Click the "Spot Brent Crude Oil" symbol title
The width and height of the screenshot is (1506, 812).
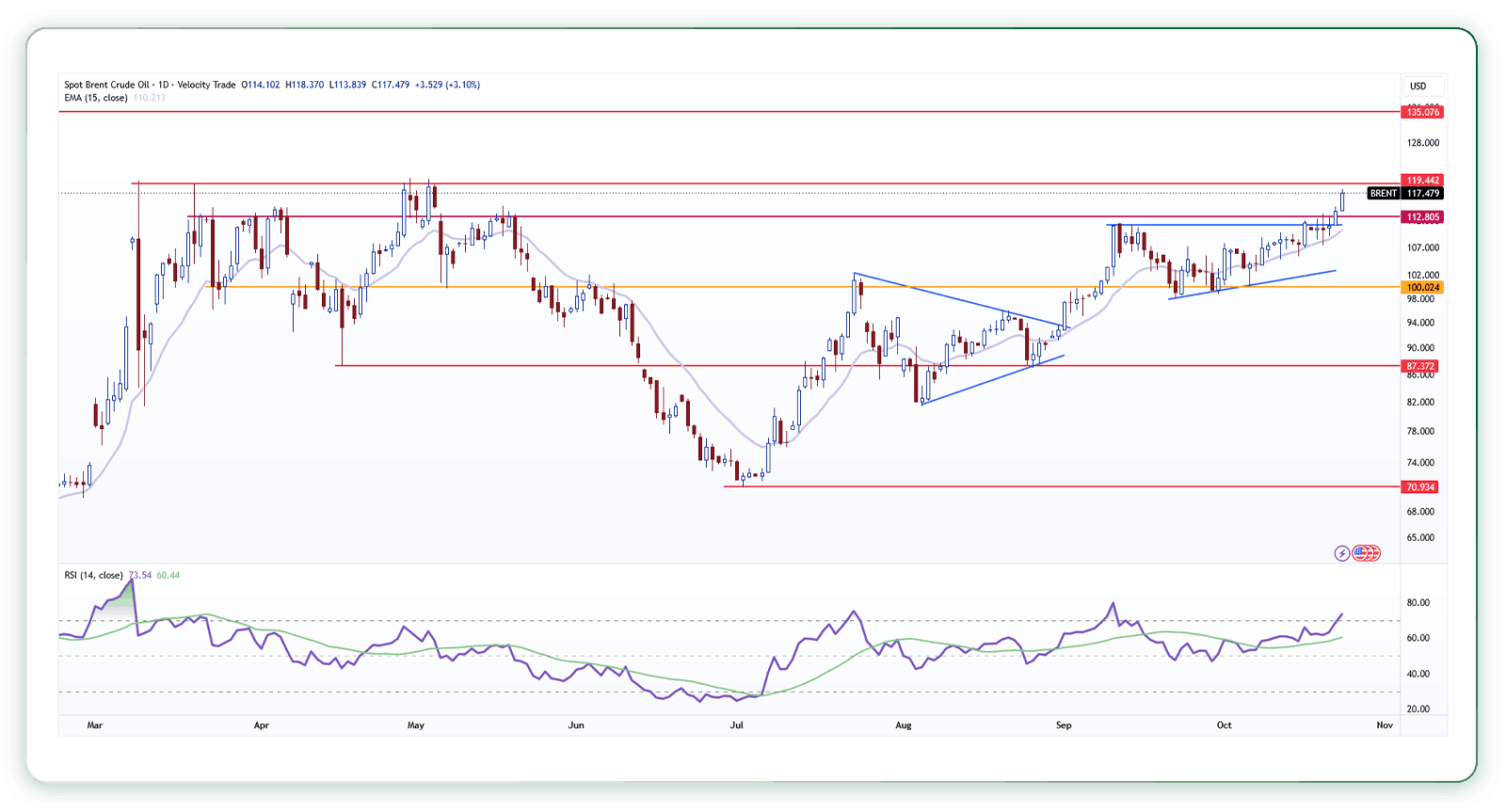(106, 85)
